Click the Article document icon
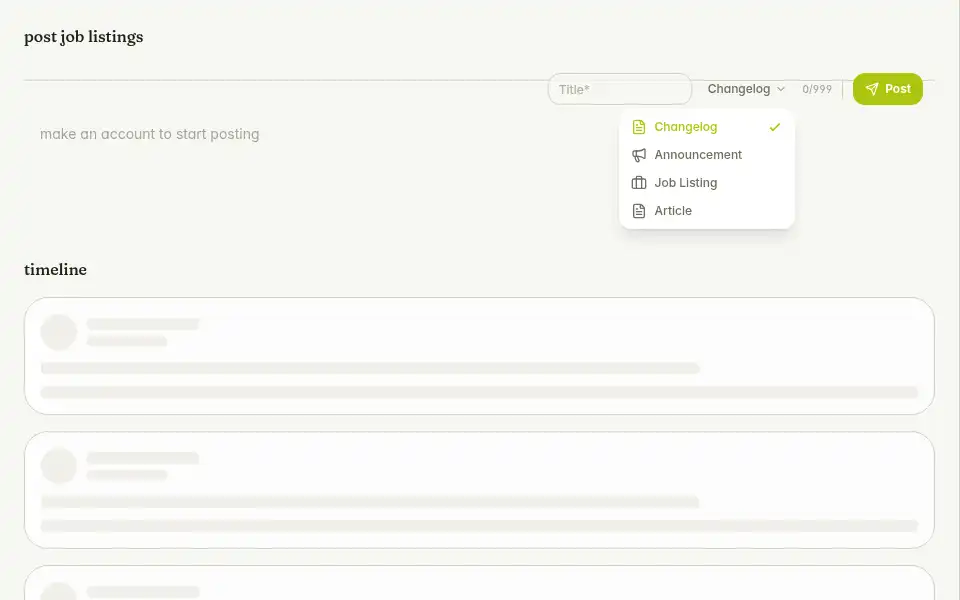The image size is (960, 600). [639, 211]
